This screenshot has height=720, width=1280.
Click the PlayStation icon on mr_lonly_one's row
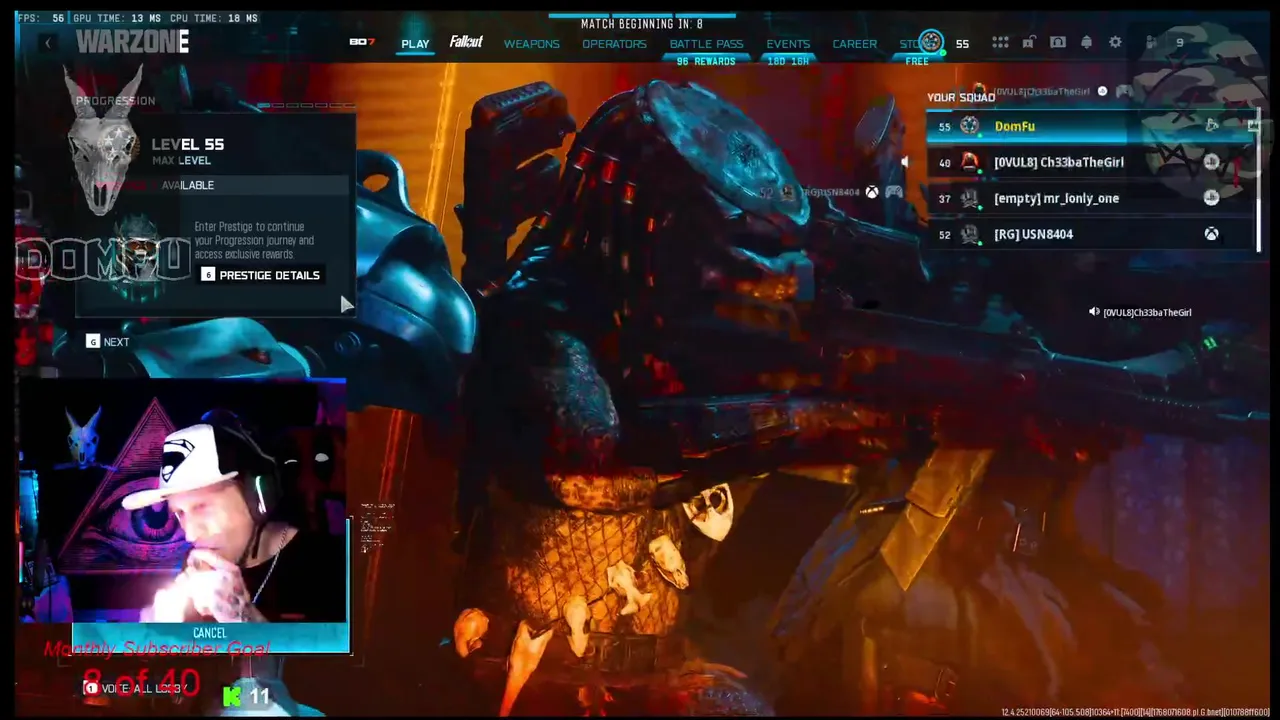click(1212, 198)
